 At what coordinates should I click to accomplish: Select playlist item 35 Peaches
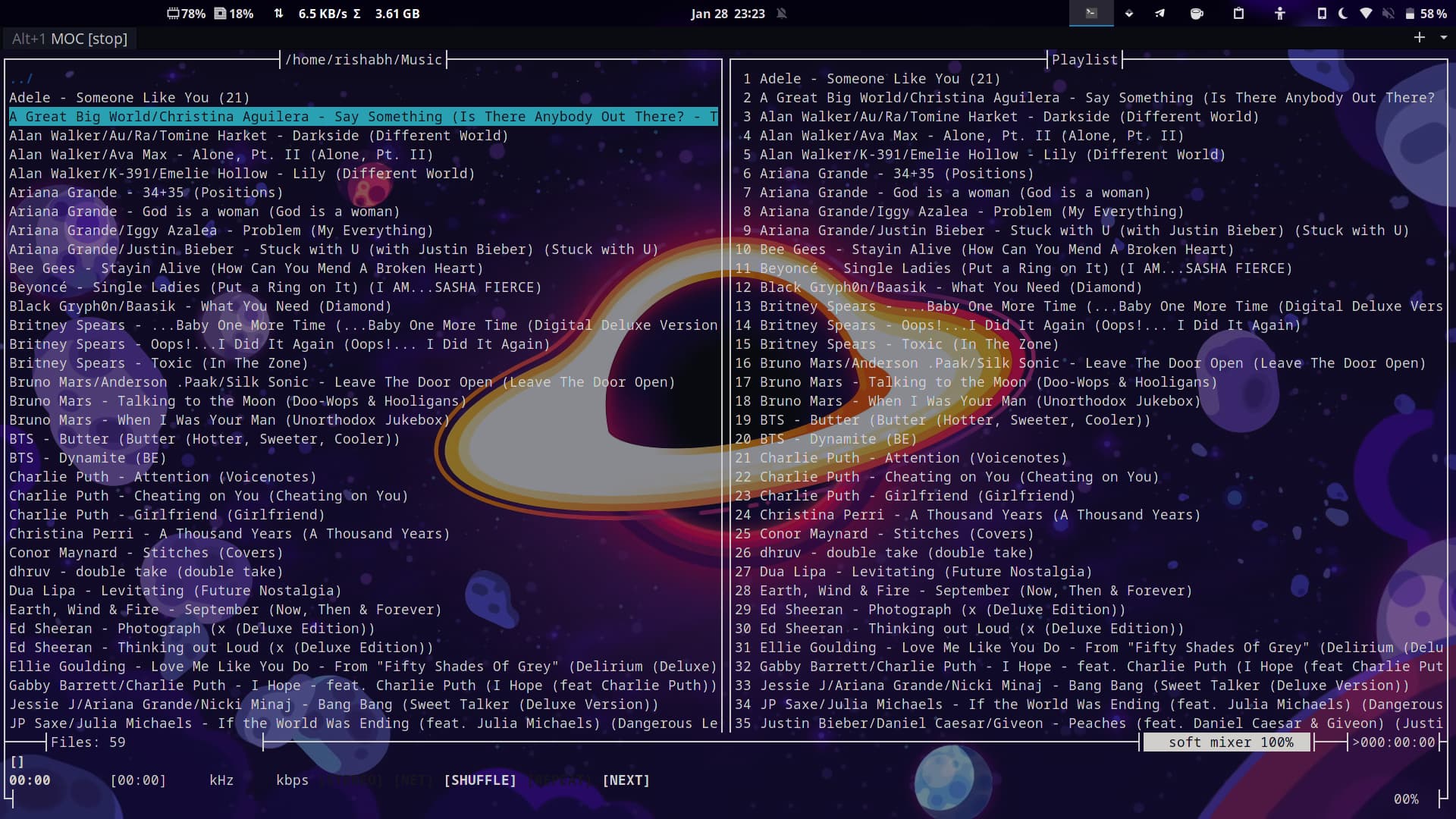click(1089, 723)
